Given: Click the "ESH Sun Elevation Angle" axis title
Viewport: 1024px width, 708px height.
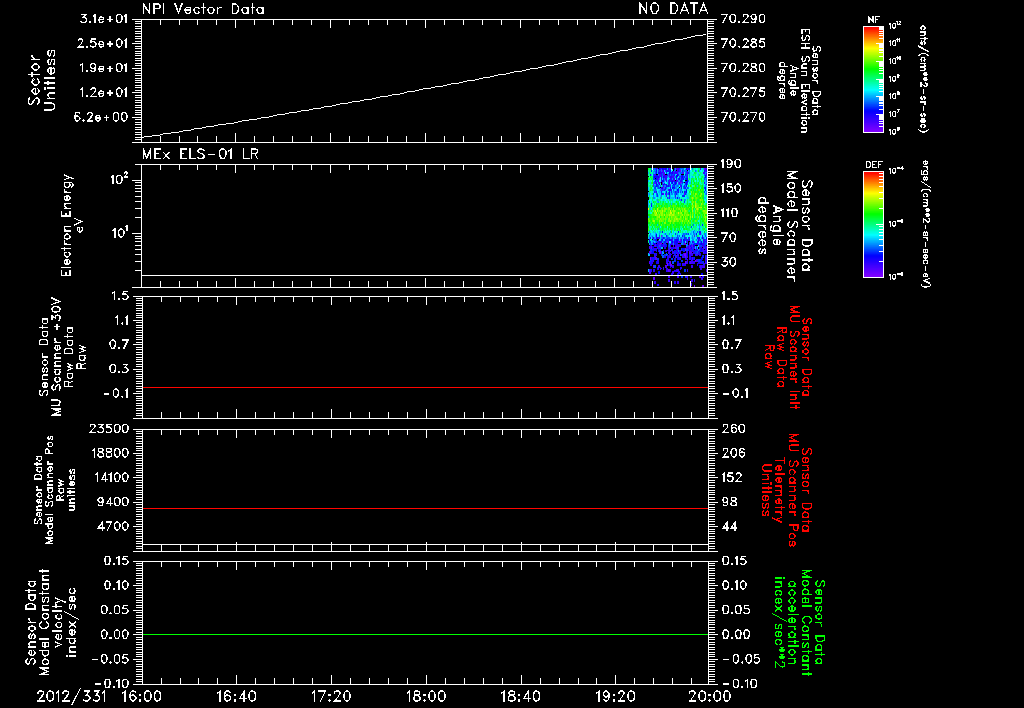Looking at the screenshot, I should [x=798, y=82].
